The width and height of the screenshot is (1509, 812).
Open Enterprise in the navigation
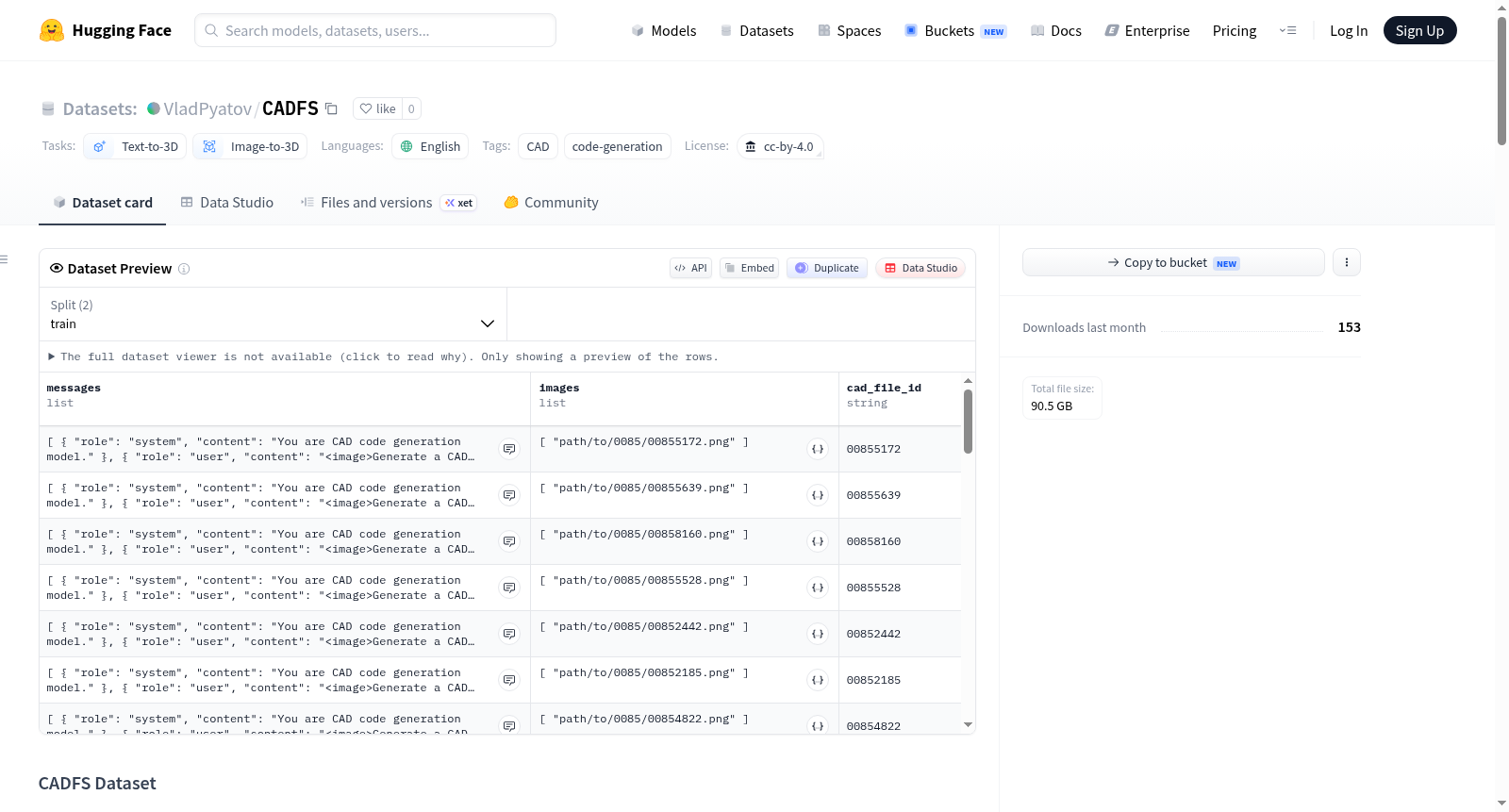coord(1147,30)
